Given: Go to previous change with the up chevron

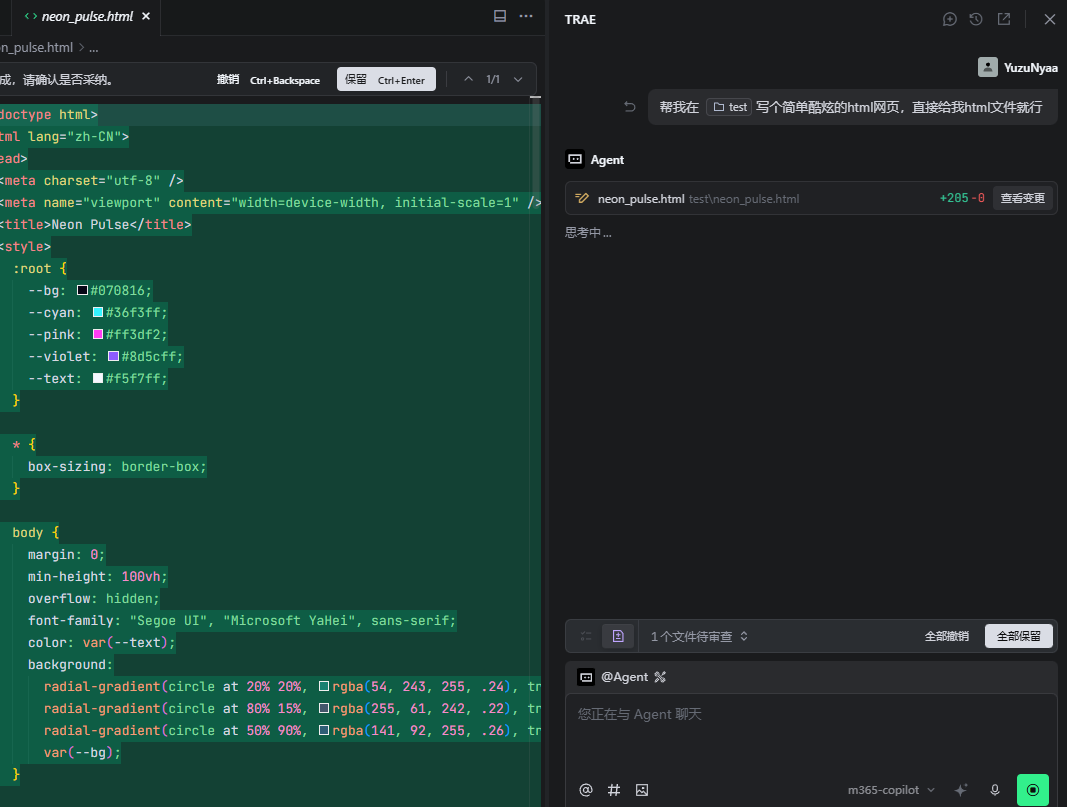Looking at the screenshot, I should (468, 79).
